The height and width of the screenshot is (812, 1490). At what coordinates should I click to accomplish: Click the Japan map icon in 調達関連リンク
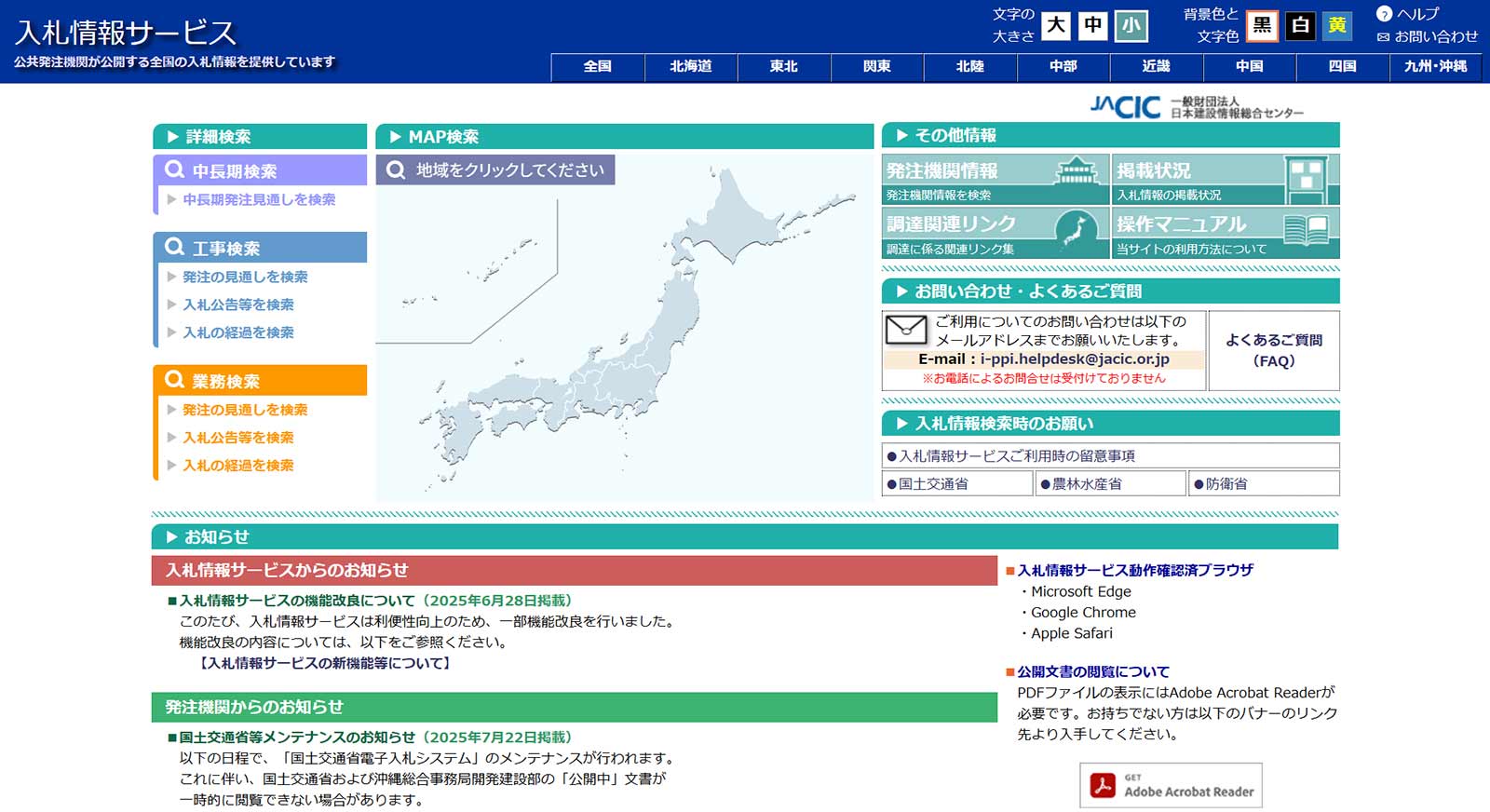point(1077,231)
